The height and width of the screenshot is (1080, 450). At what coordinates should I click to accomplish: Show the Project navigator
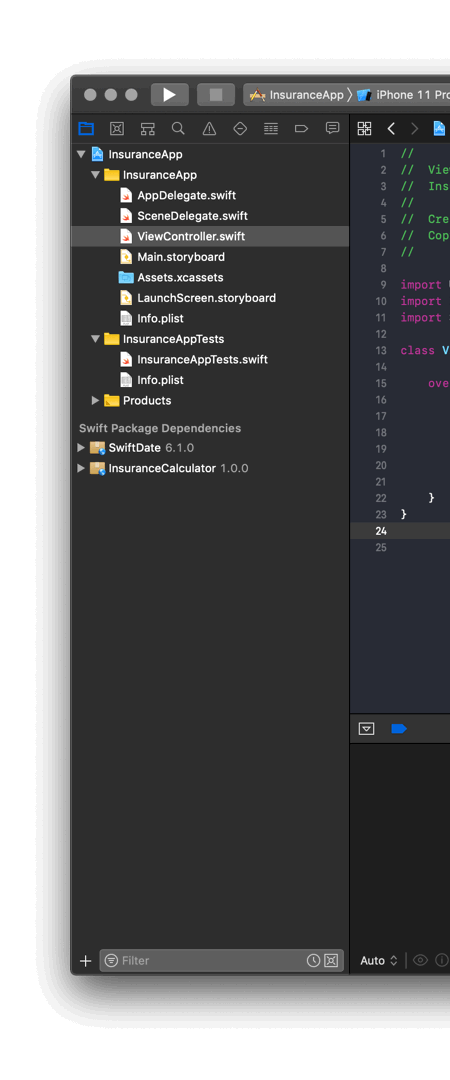pos(86,128)
